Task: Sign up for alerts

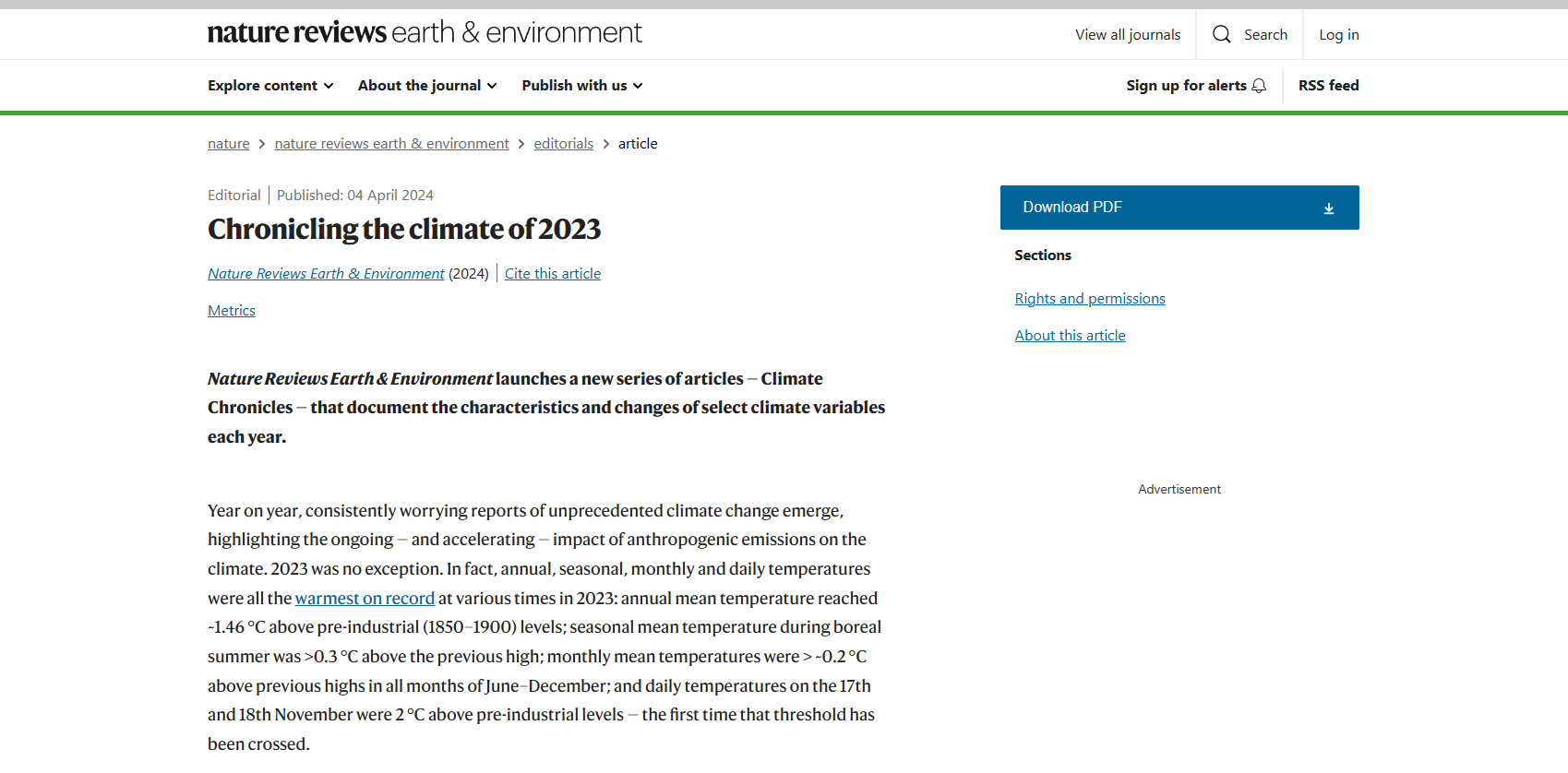Action: [1196, 86]
